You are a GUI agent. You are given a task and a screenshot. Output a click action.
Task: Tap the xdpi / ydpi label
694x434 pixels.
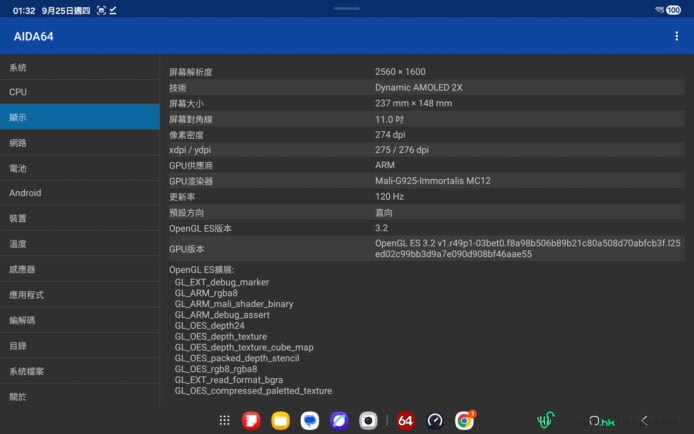tap(190, 150)
